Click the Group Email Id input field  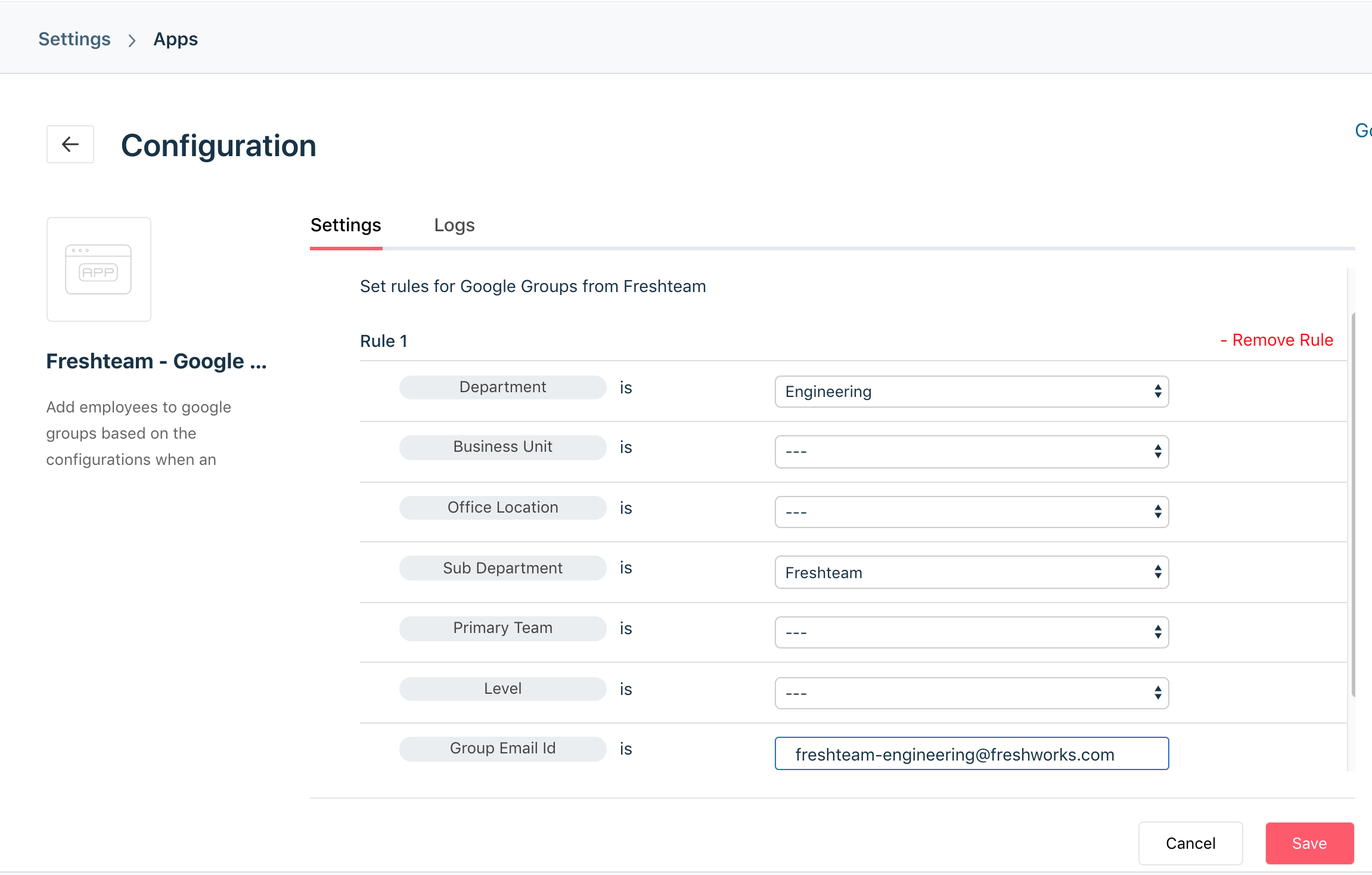point(971,754)
